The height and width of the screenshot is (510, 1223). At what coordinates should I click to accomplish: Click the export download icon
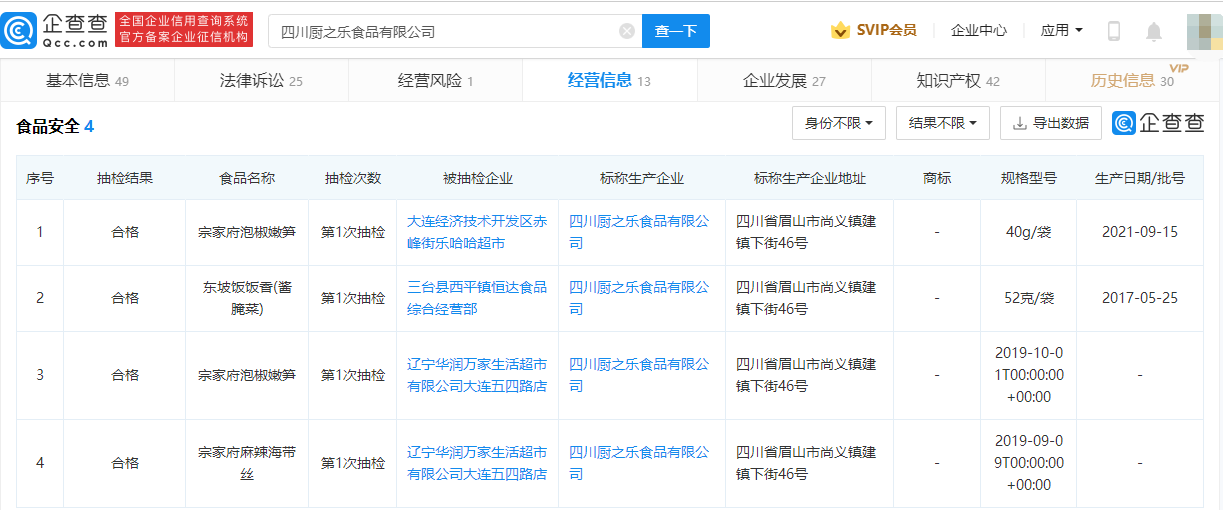[x=1020, y=123]
